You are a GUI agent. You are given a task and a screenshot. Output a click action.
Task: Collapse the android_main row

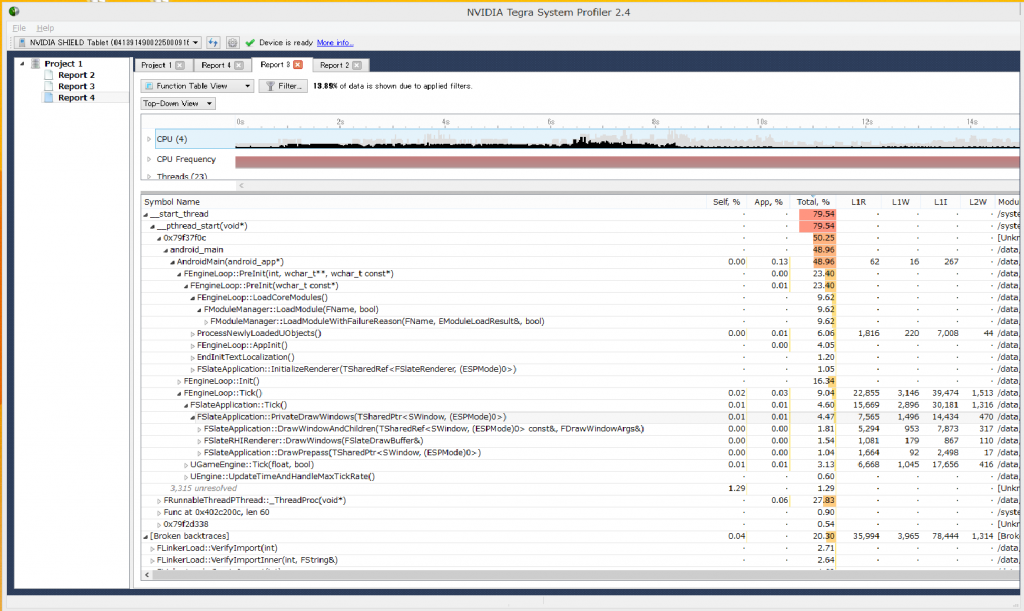pyautogui.click(x=166, y=250)
